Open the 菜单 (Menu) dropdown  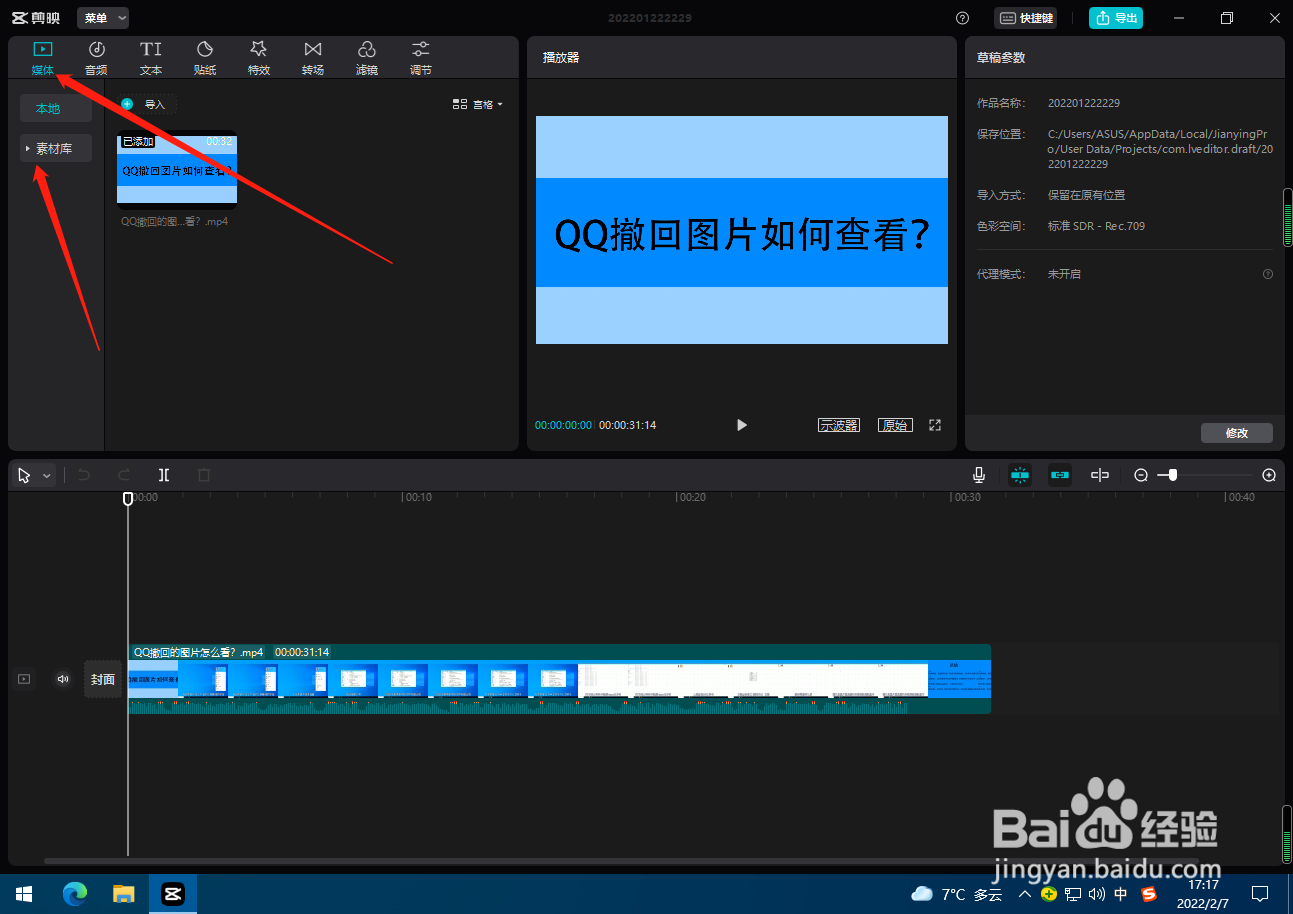click(103, 18)
